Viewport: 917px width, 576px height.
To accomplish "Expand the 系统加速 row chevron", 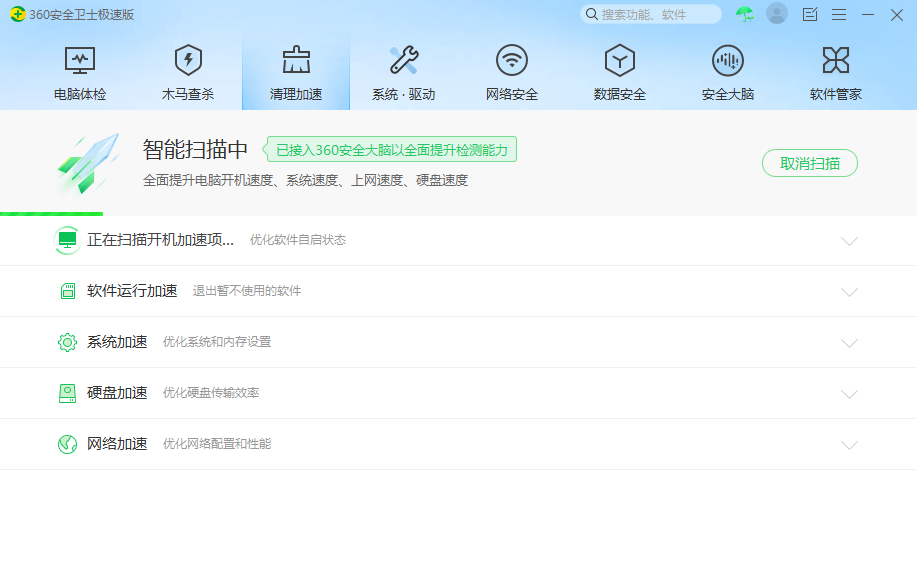I will [x=849, y=343].
